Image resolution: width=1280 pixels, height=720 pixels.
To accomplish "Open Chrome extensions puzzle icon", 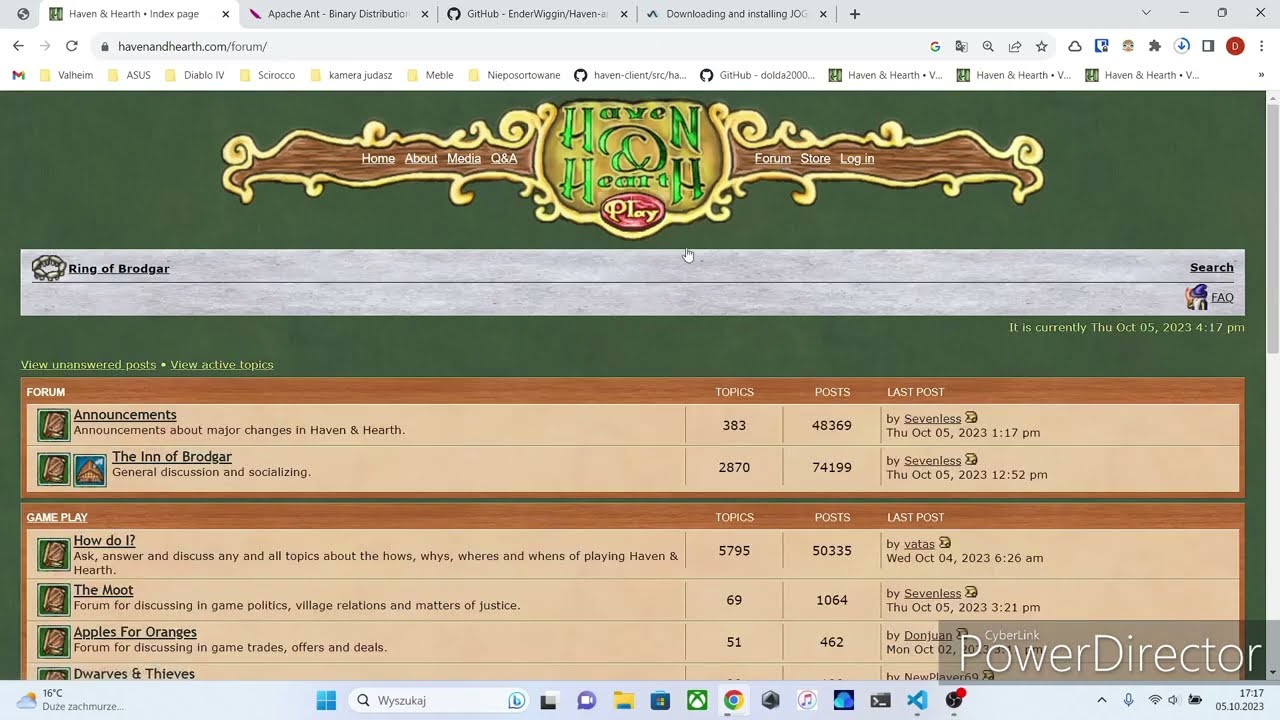I will pos(1155,46).
